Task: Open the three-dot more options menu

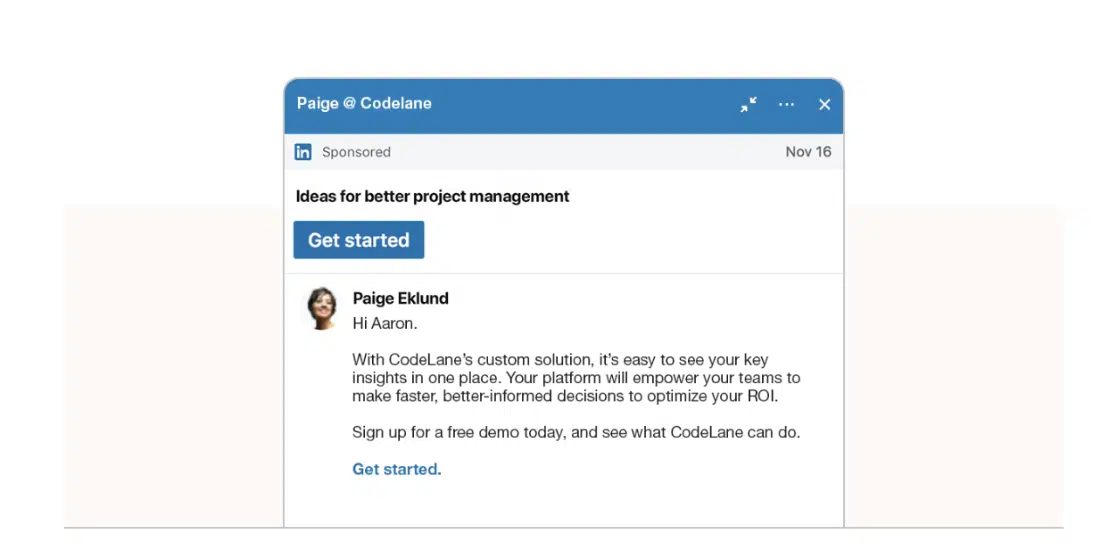Action: pos(786,104)
